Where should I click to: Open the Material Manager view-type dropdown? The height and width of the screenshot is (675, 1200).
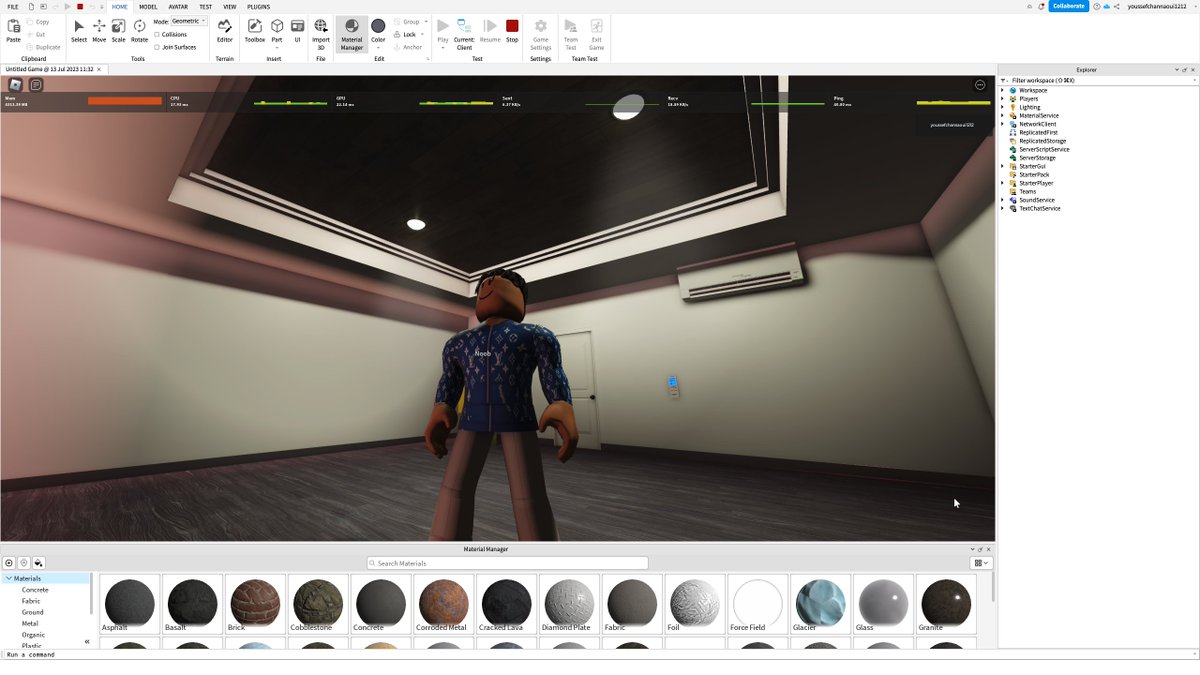tap(981, 563)
